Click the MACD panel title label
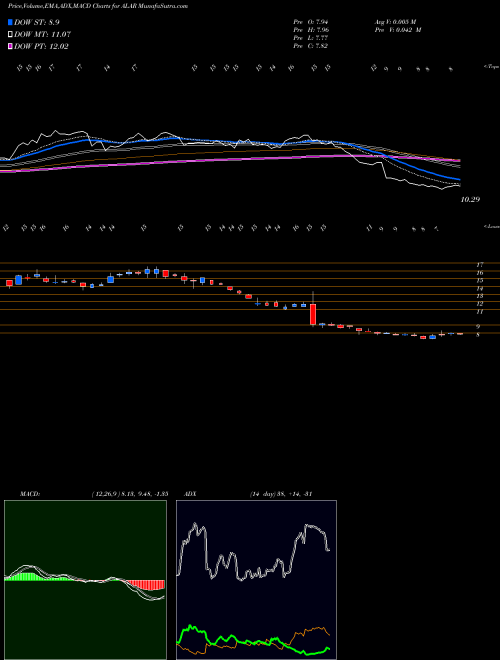 click(x=30, y=493)
